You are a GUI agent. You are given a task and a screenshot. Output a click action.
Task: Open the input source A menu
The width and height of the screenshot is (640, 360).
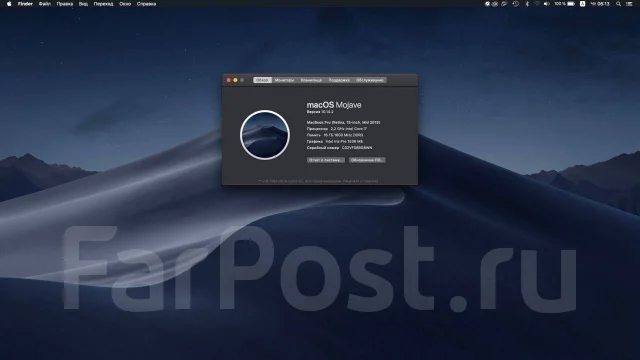click(x=582, y=4)
